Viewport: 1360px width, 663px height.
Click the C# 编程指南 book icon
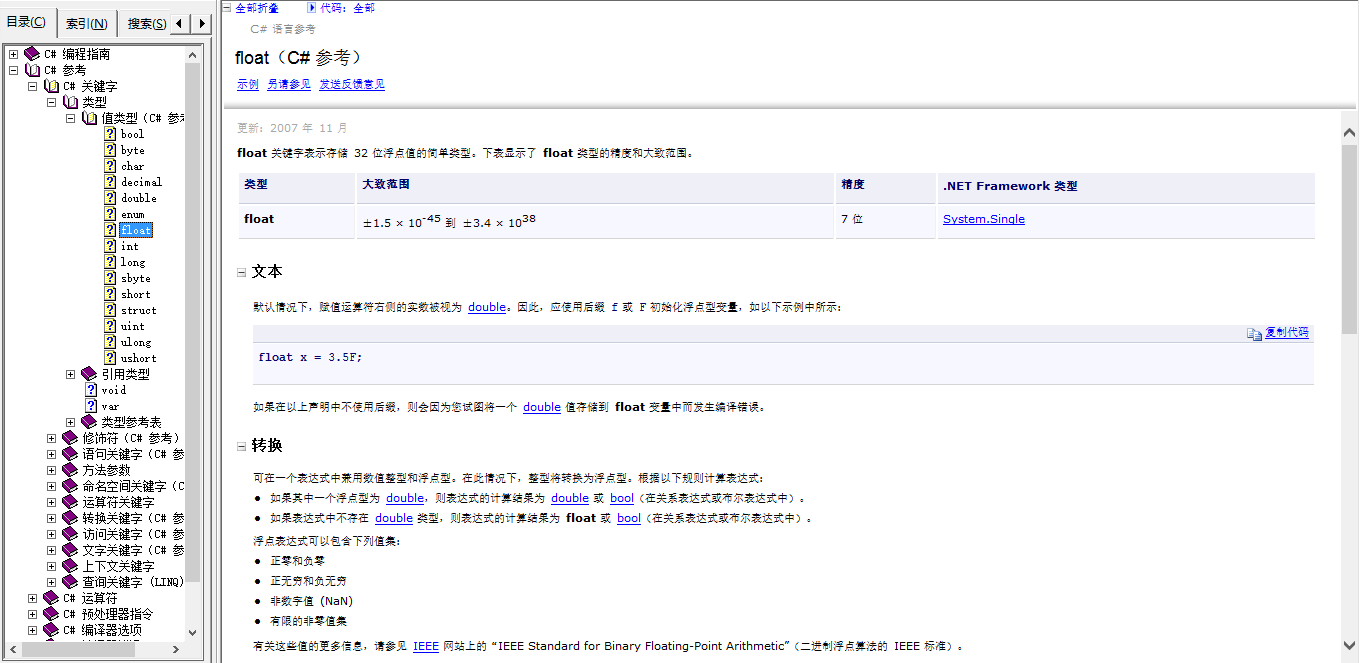coord(30,53)
